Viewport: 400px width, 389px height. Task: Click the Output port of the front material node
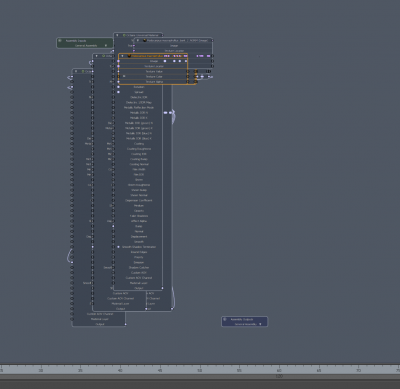tap(162, 288)
